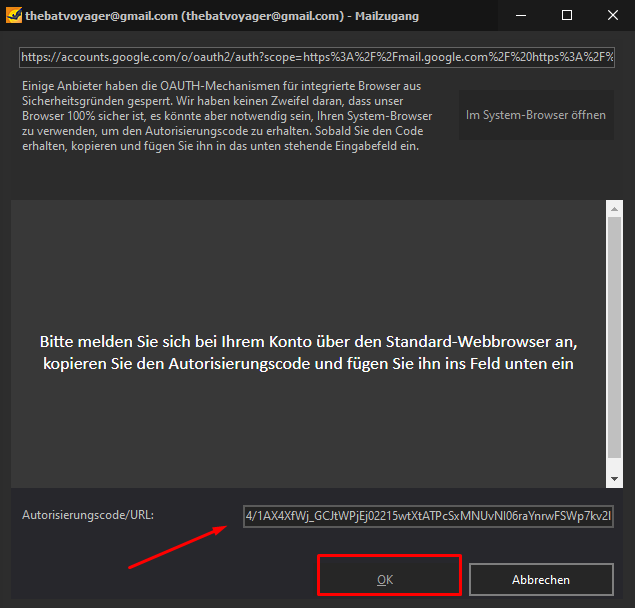The height and width of the screenshot is (608, 635).
Task: Click the 'Autorisierungscode/URL:' label
Action: coord(88,515)
